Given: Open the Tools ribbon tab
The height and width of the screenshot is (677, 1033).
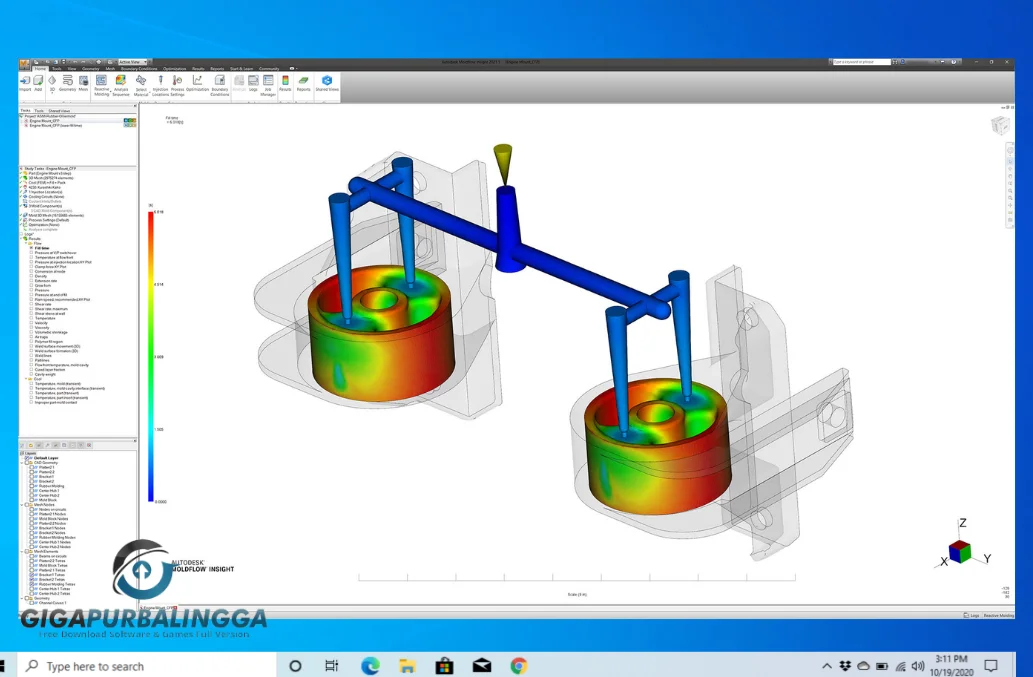Looking at the screenshot, I should [x=57, y=68].
